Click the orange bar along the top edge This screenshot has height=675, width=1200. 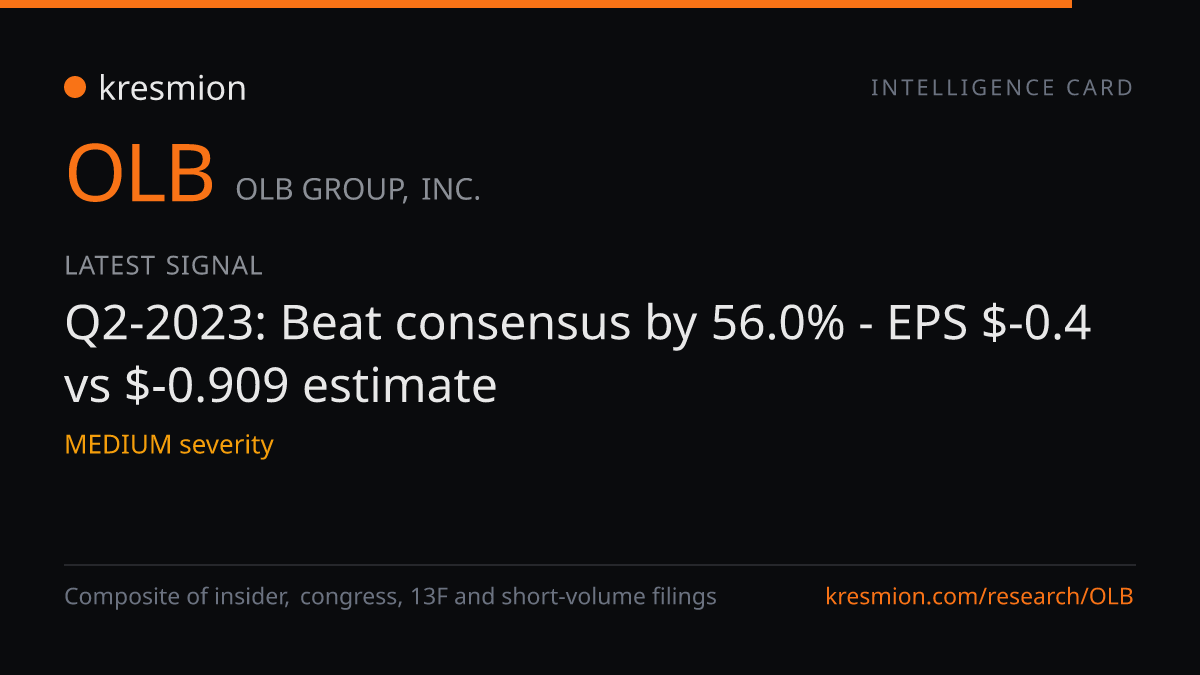pos(536,4)
